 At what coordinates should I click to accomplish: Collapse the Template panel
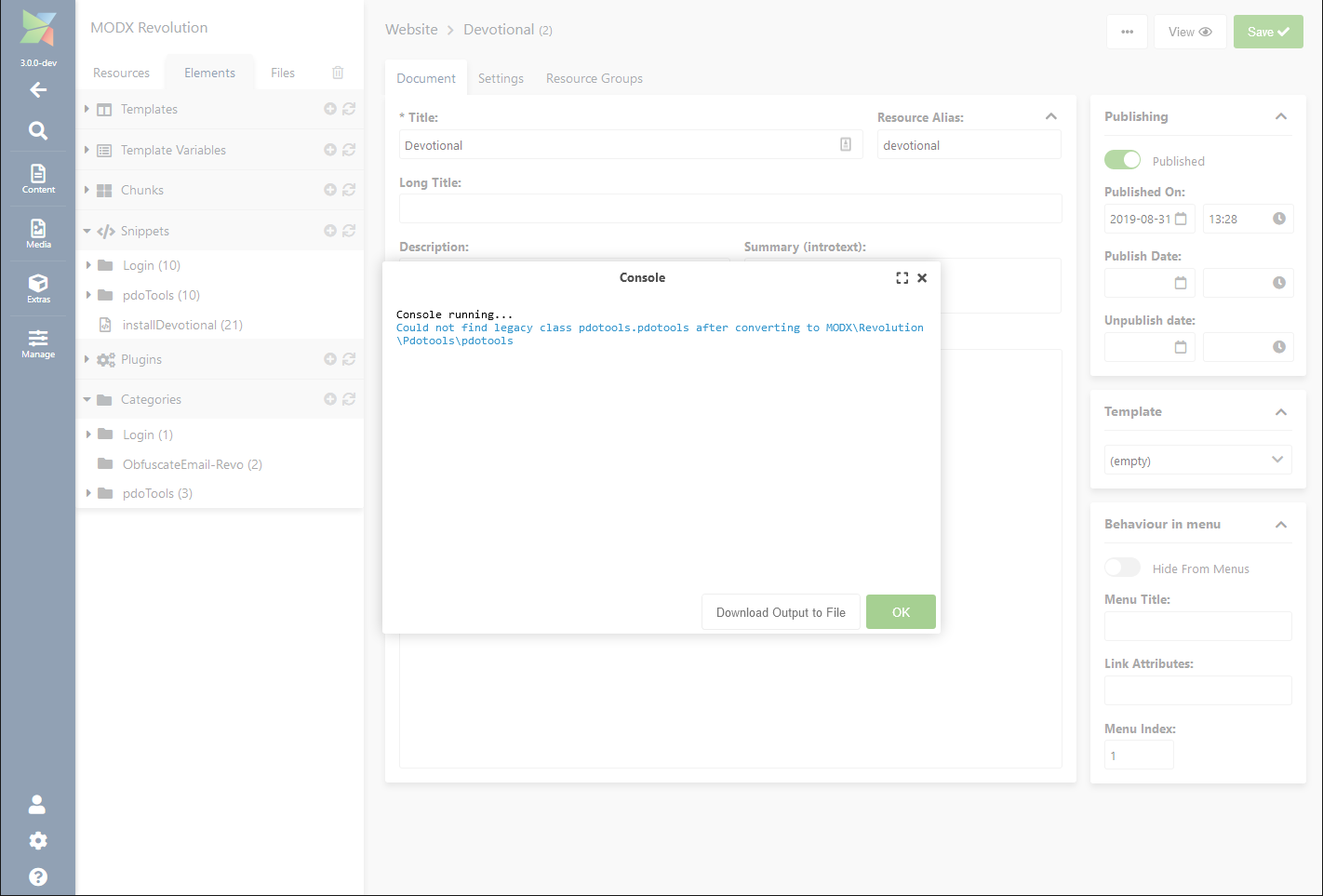pos(1281,411)
